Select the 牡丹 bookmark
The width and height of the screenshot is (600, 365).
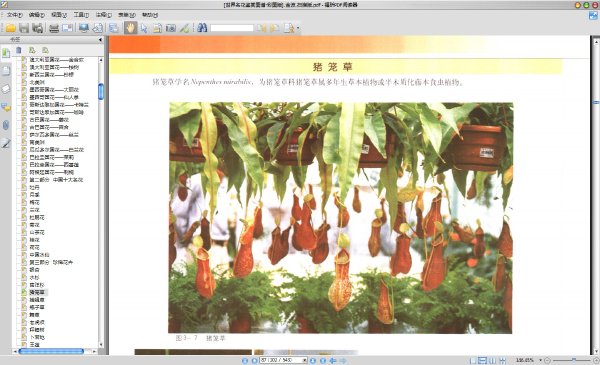coord(34,187)
